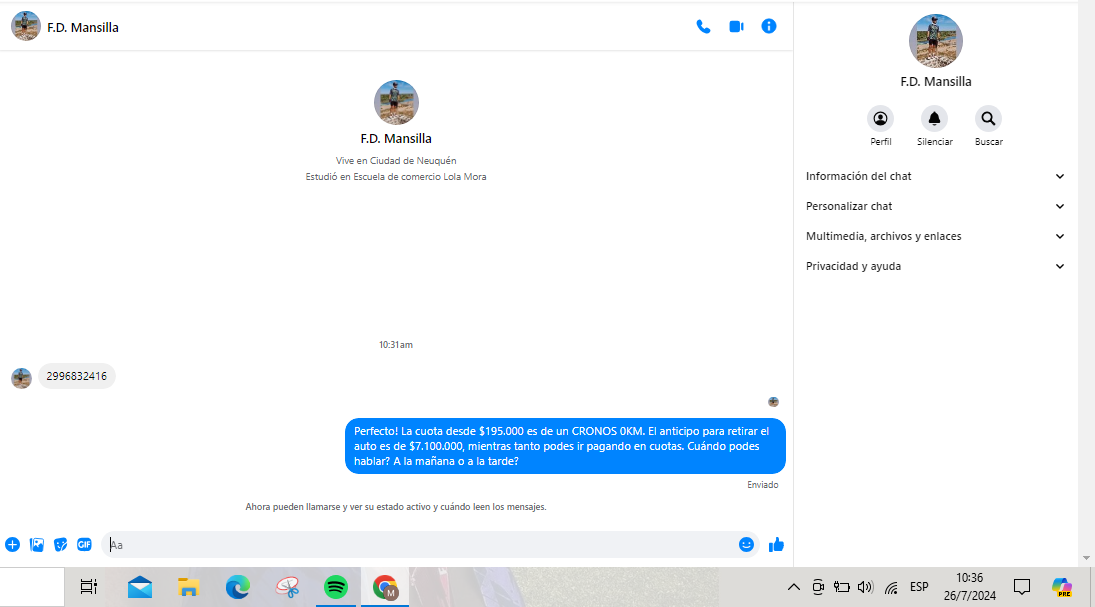Viewport: 1095px width, 607px height.
Task: Open F.D. Mansilla name in chat header
Action: 83,28
